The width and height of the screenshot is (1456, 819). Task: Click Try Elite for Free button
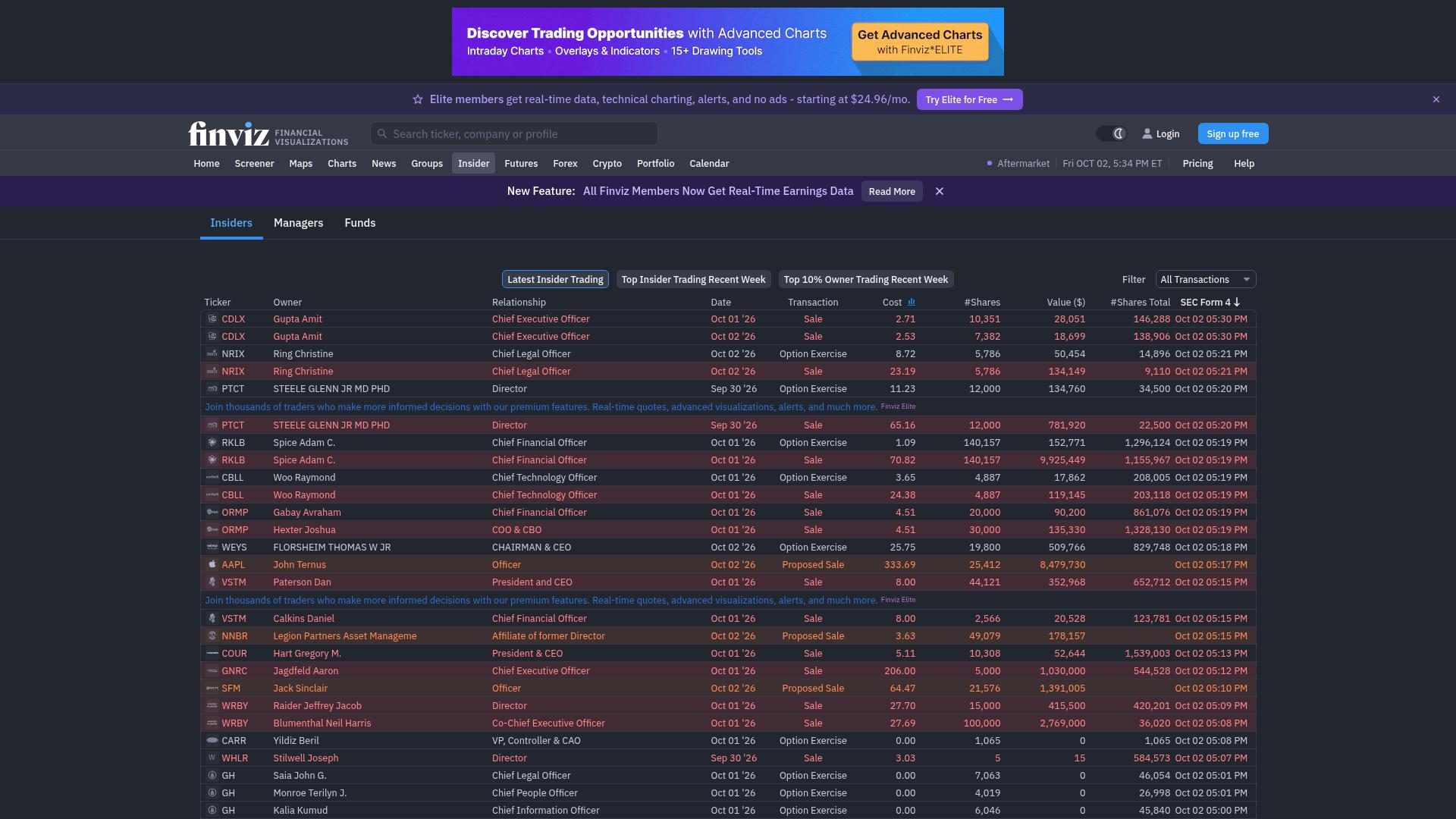tap(969, 99)
